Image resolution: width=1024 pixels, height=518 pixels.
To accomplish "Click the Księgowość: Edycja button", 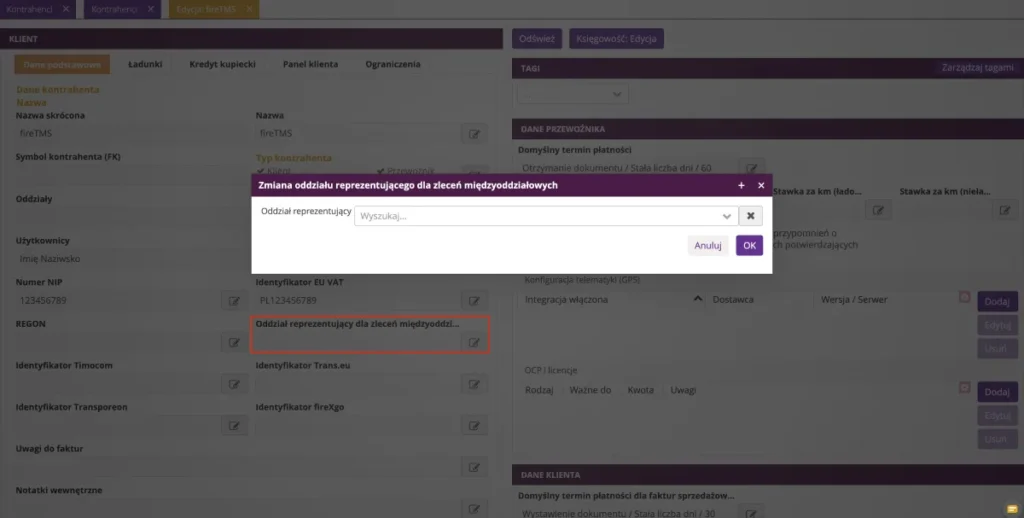I will click(x=616, y=39).
